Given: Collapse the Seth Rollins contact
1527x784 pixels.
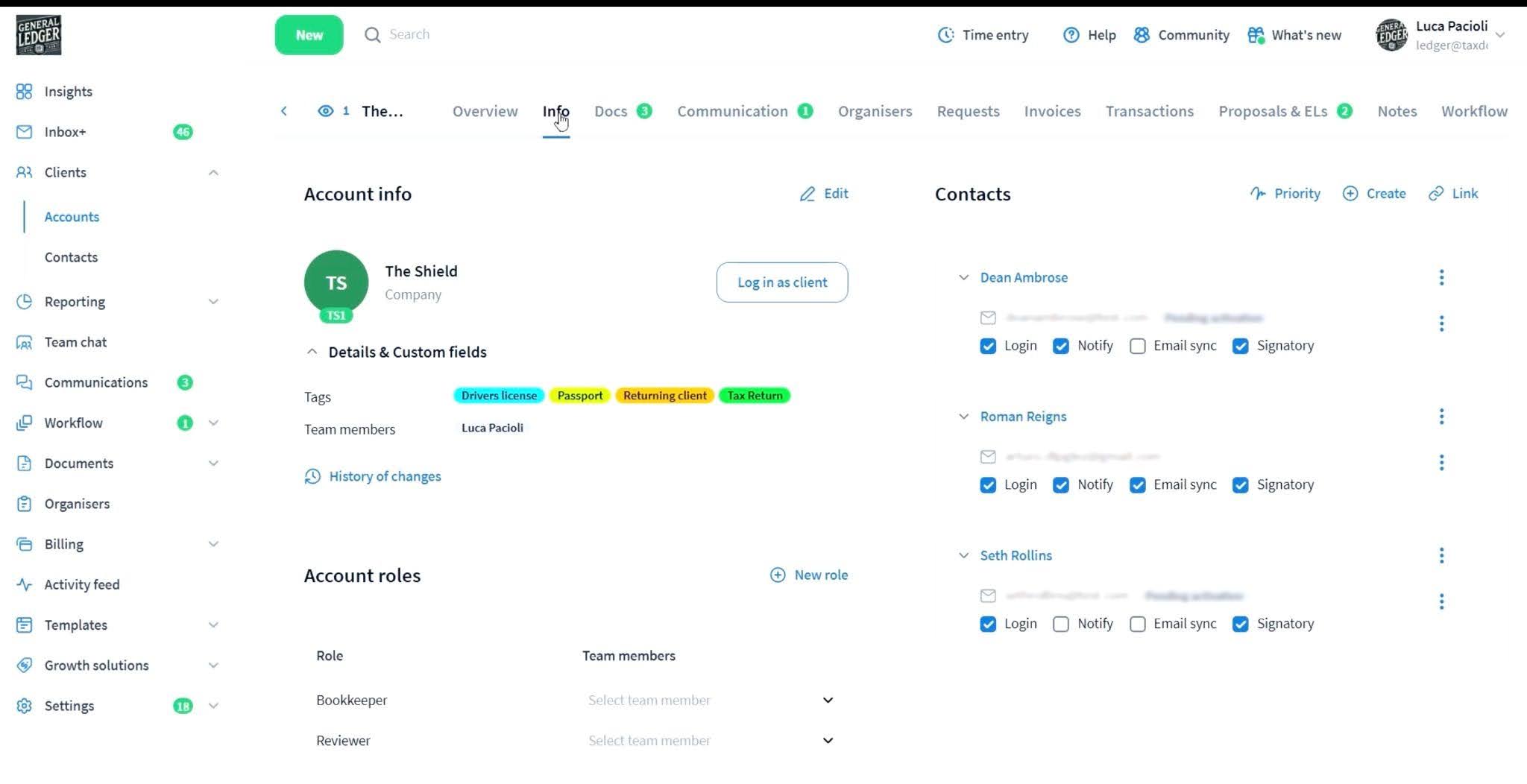Looking at the screenshot, I should 963,555.
